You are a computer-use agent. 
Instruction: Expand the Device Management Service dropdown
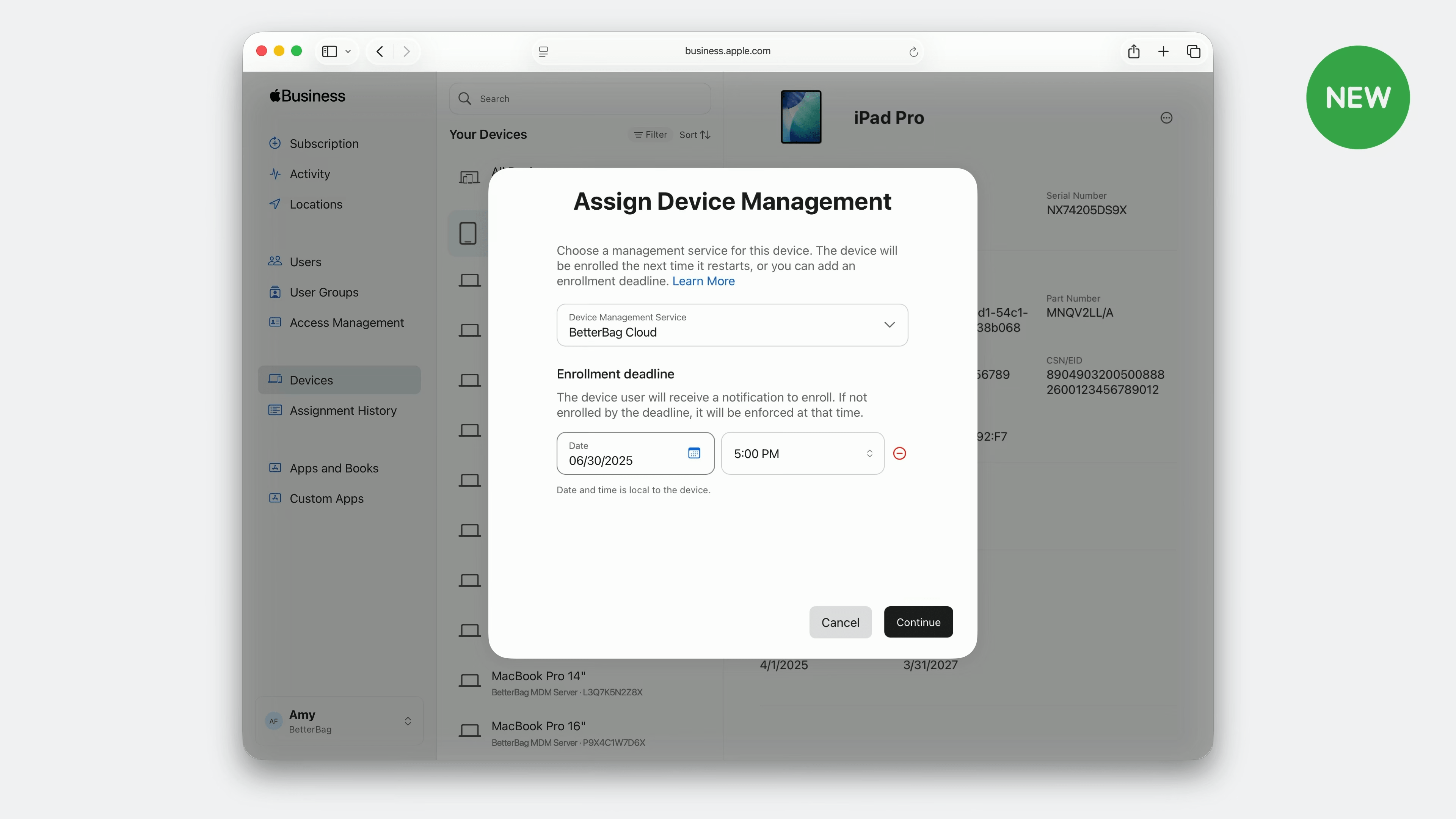(733, 326)
